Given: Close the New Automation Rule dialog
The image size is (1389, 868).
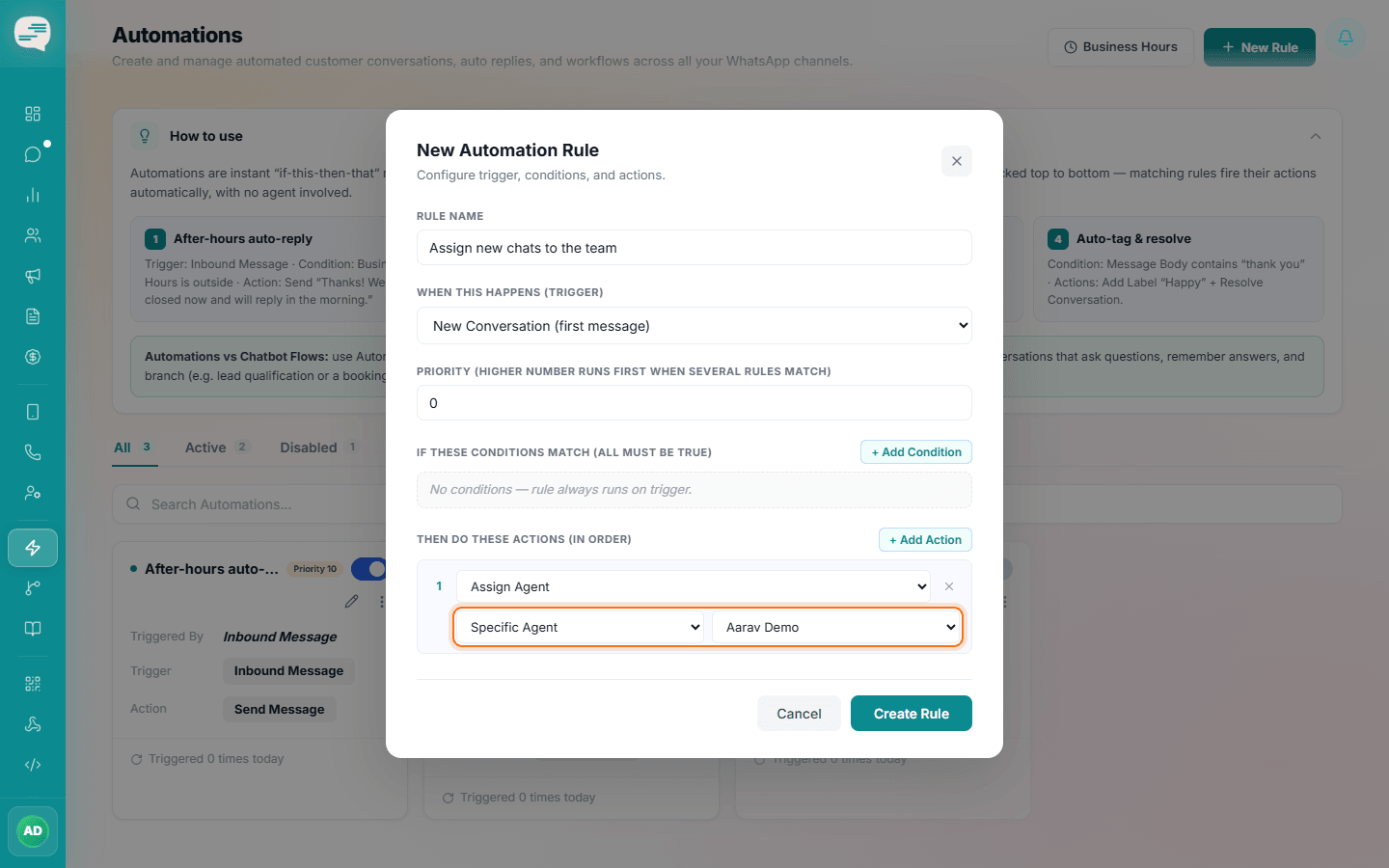Looking at the screenshot, I should click(x=957, y=161).
